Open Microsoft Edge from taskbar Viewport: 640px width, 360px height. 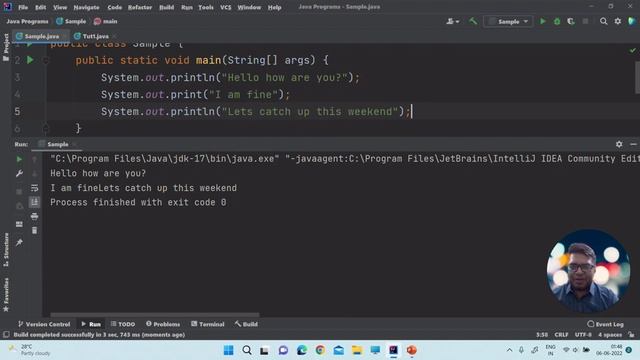click(302, 350)
